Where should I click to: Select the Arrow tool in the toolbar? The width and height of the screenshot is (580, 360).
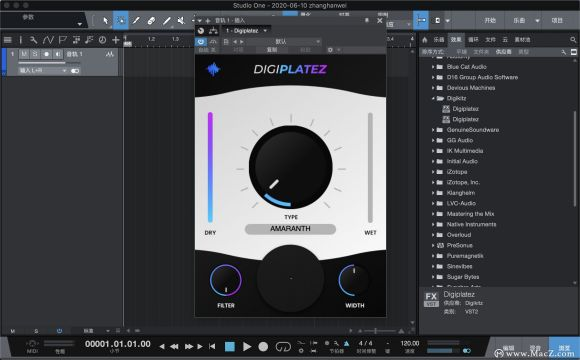click(x=105, y=20)
